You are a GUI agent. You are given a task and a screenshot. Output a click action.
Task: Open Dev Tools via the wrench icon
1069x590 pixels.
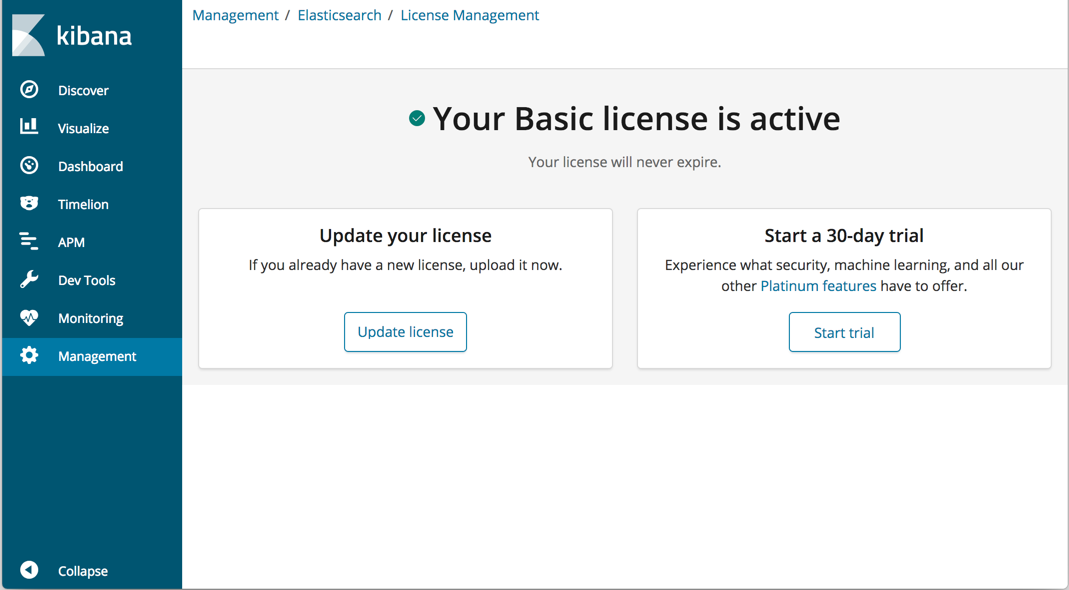click(29, 280)
